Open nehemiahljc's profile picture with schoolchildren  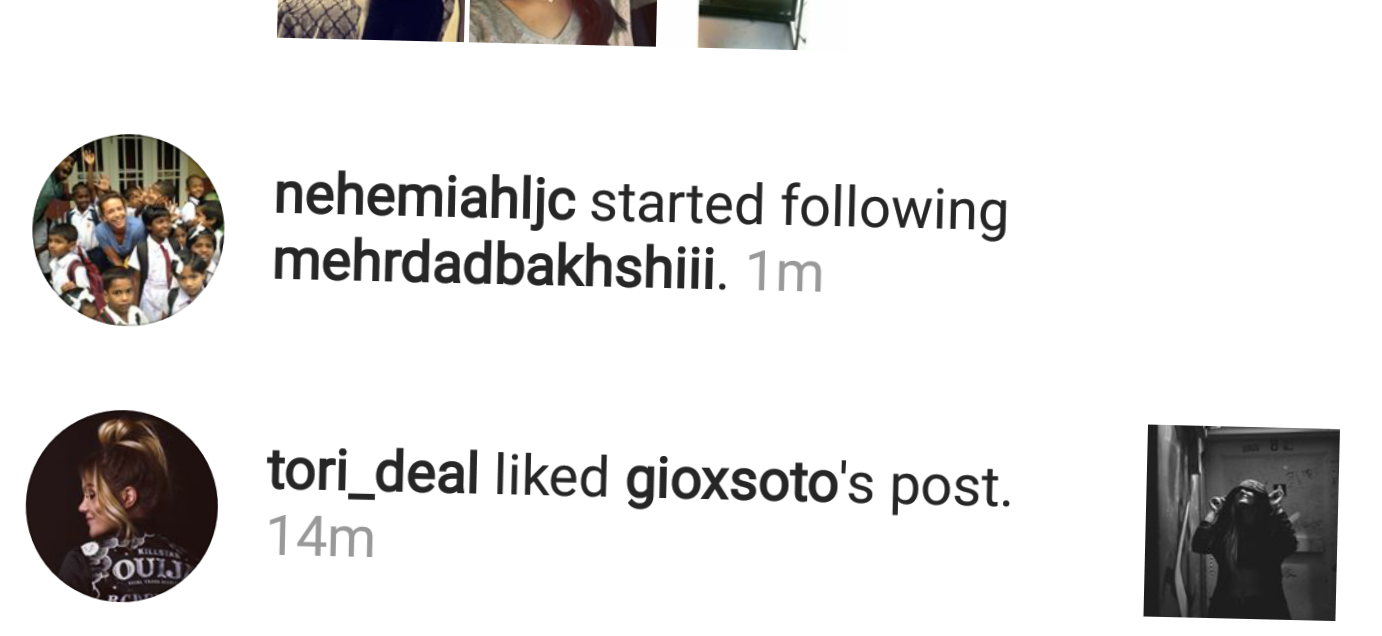point(128,230)
